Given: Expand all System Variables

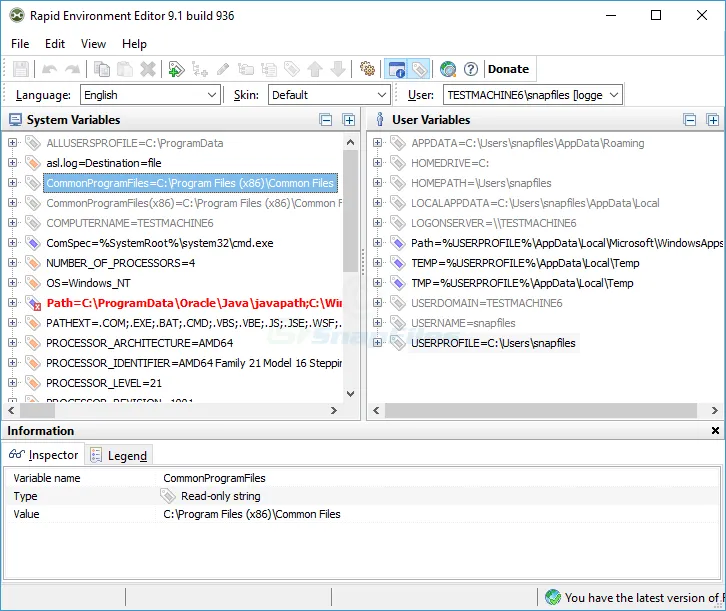Looking at the screenshot, I should click(349, 120).
